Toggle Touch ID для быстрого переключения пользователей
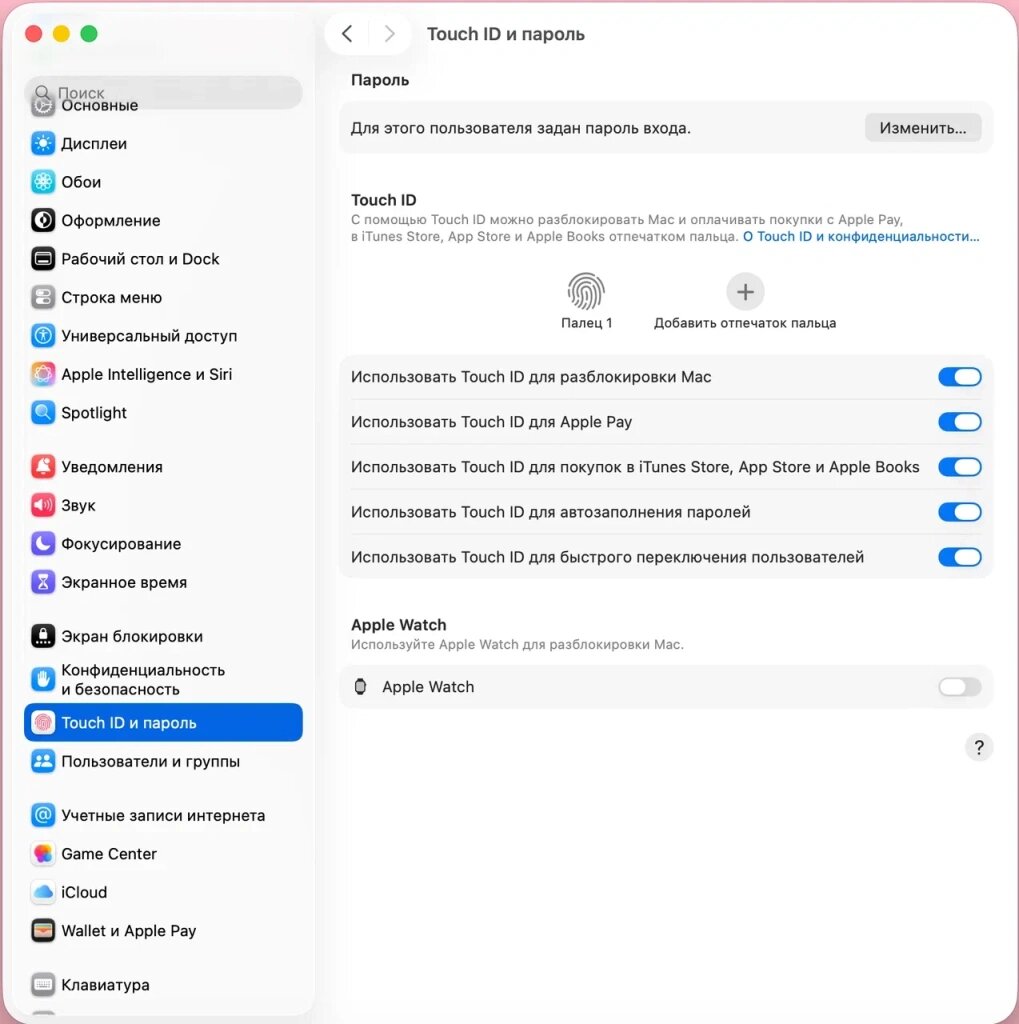The height and width of the screenshot is (1024, 1019). (x=960, y=557)
